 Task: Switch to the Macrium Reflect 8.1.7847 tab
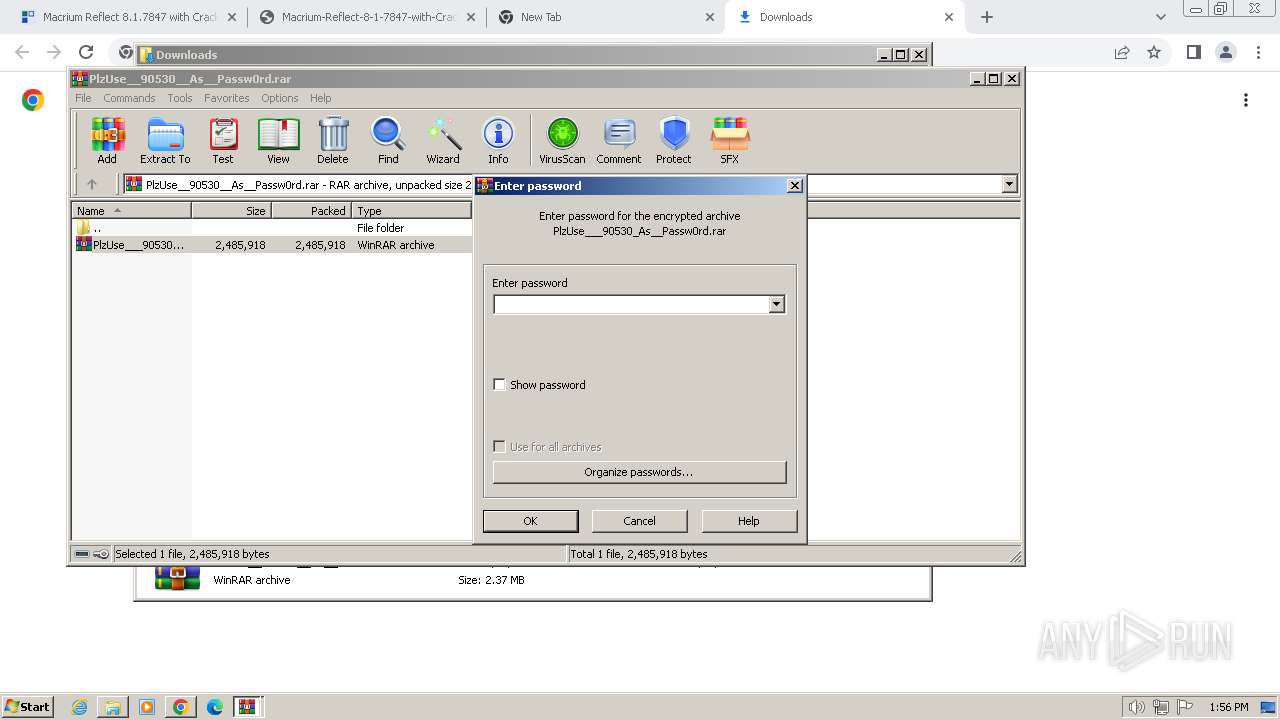pyautogui.click(x=126, y=17)
